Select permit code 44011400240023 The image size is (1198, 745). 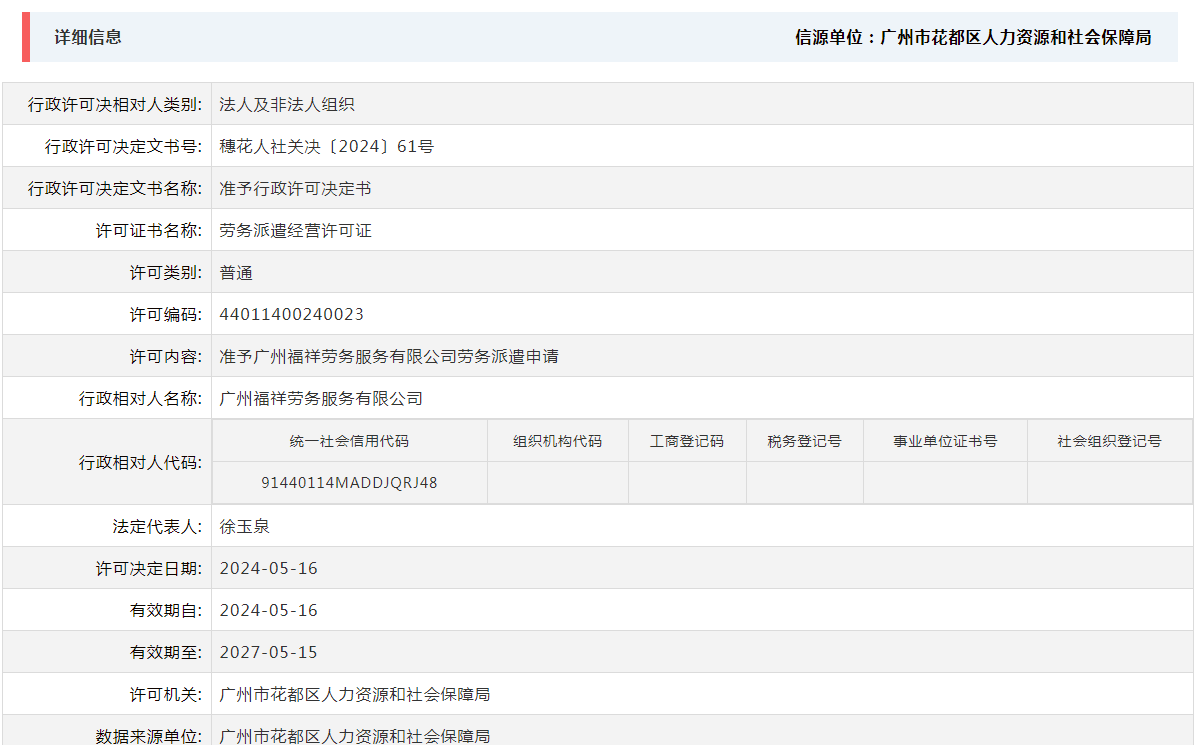(291, 315)
